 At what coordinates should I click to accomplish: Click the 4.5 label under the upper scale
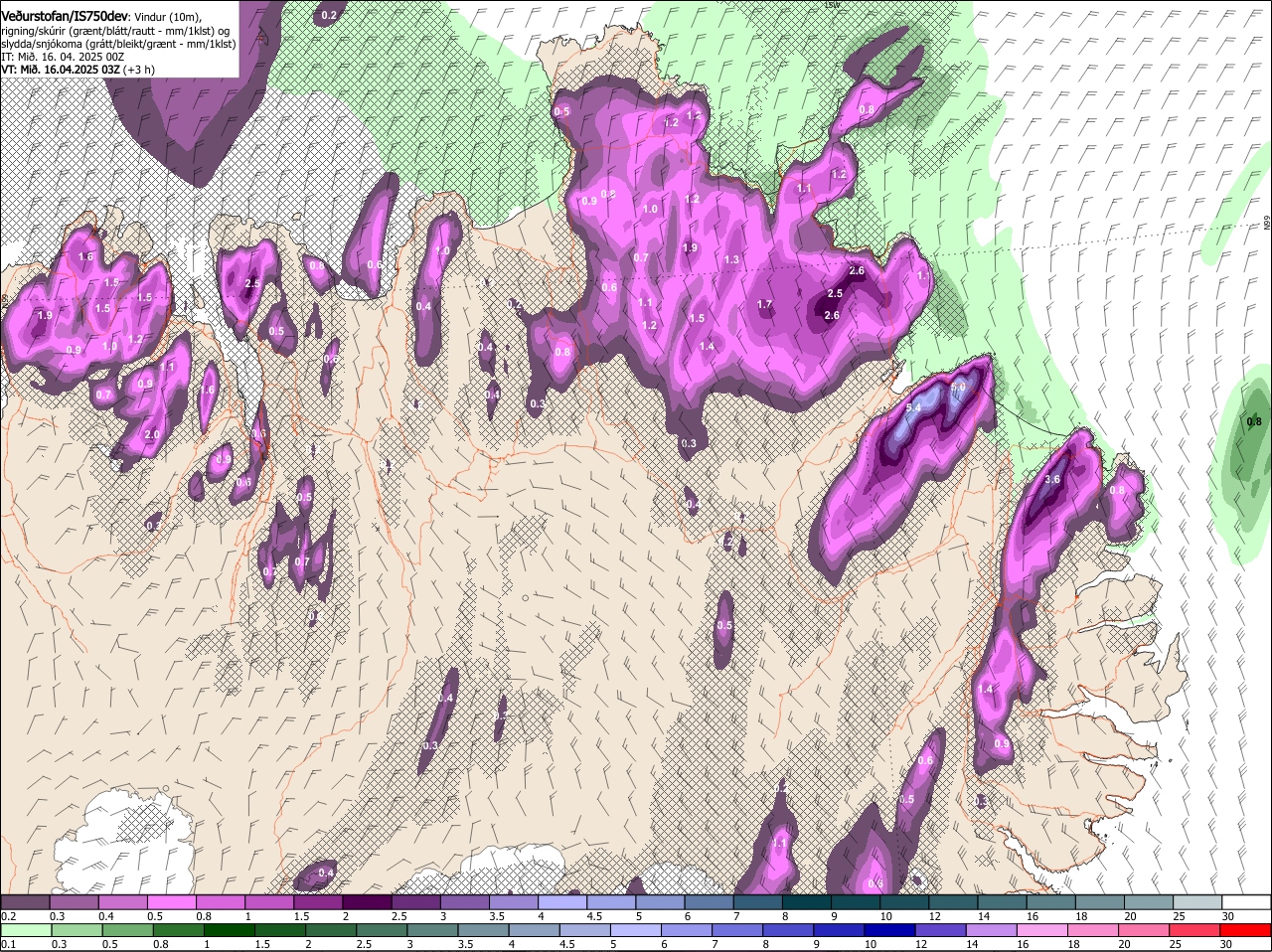point(595,915)
